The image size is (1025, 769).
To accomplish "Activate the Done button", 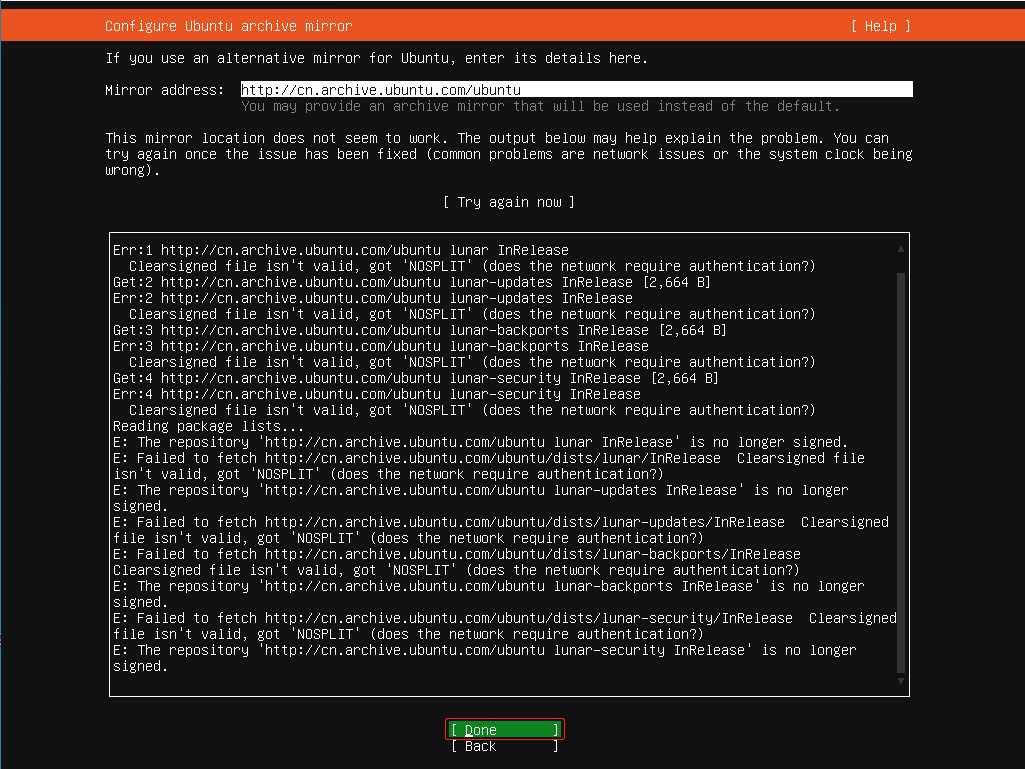I will pyautogui.click(x=505, y=730).
